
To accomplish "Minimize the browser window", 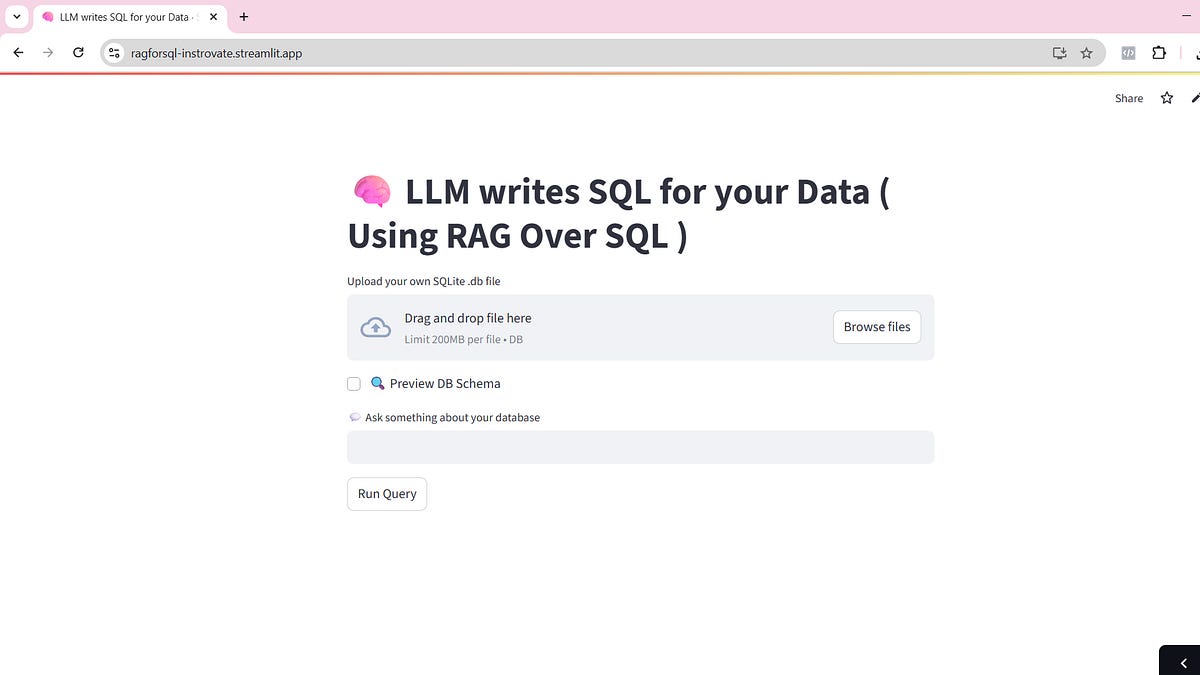I will click(1187, 18).
